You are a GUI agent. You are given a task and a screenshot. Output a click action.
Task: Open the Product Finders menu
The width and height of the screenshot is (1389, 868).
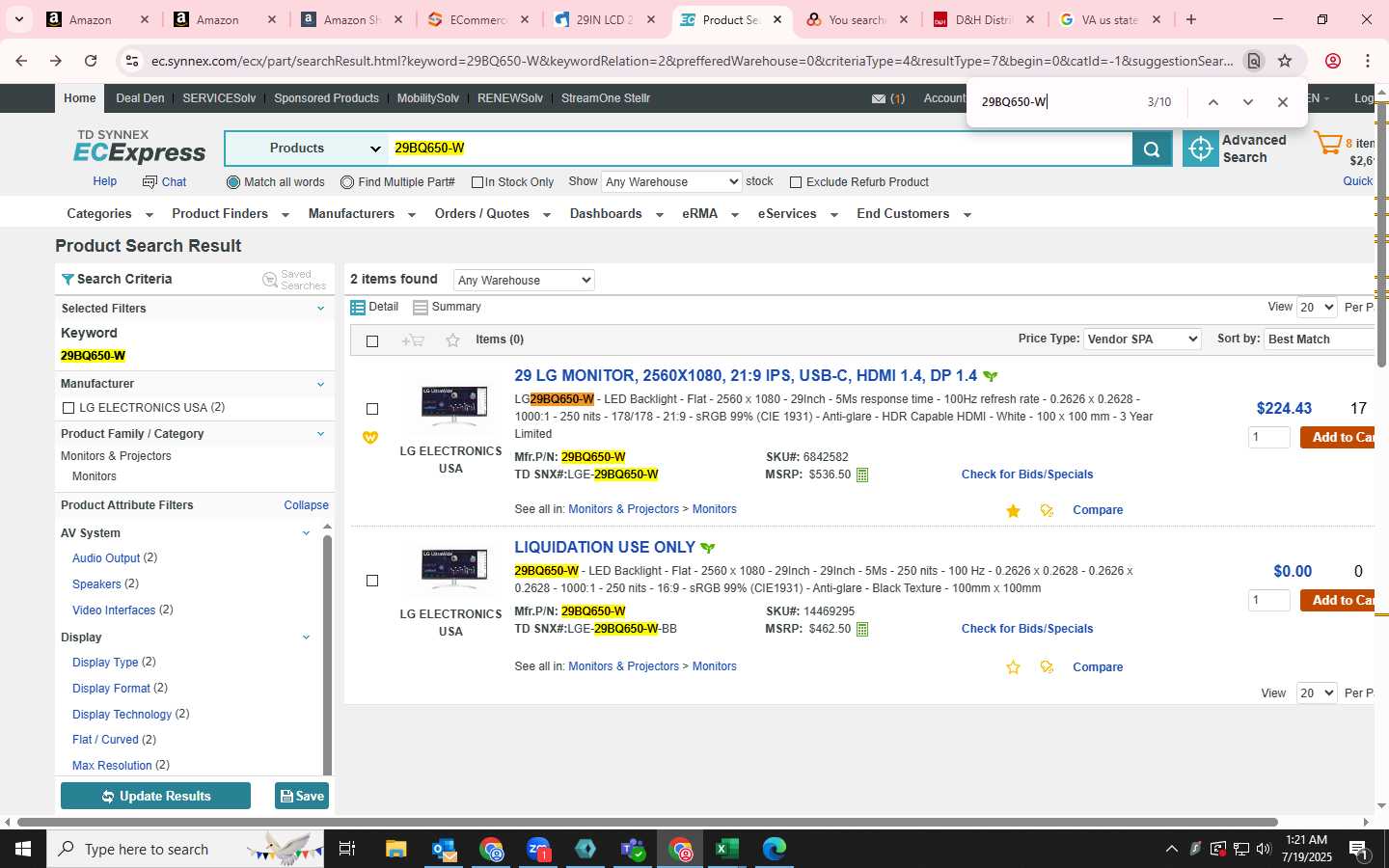[x=231, y=214]
